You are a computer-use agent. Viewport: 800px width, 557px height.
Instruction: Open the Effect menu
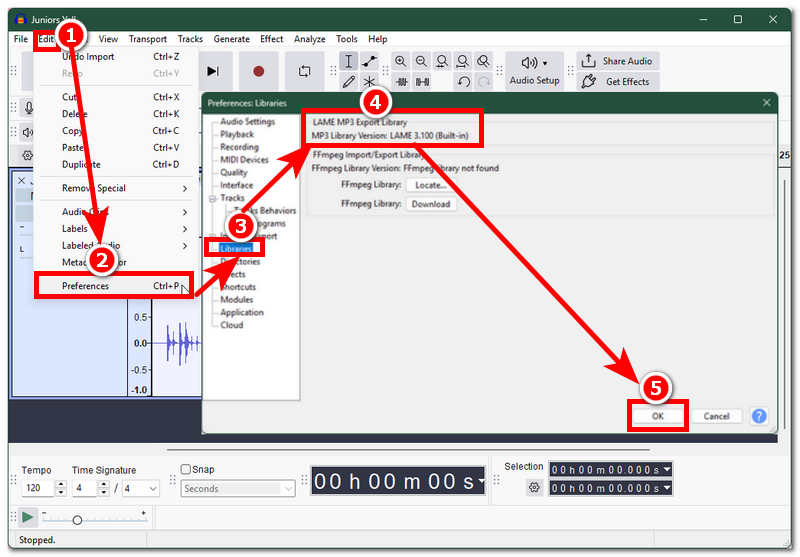click(x=271, y=39)
